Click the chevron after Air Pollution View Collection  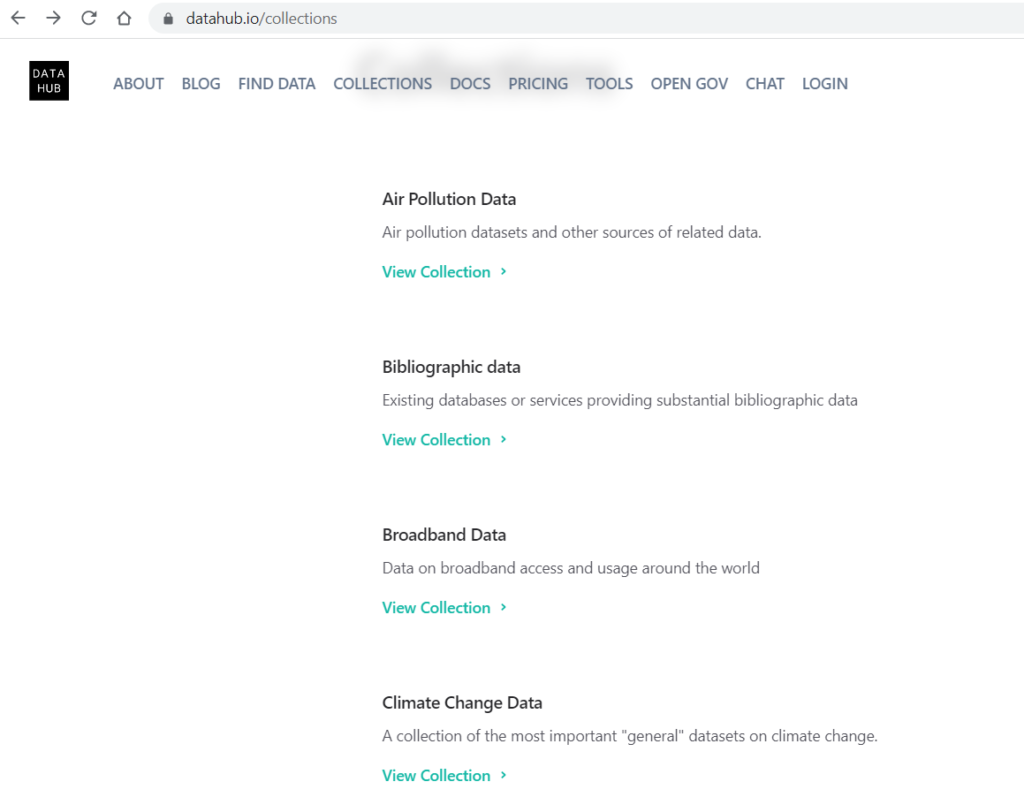click(503, 271)
